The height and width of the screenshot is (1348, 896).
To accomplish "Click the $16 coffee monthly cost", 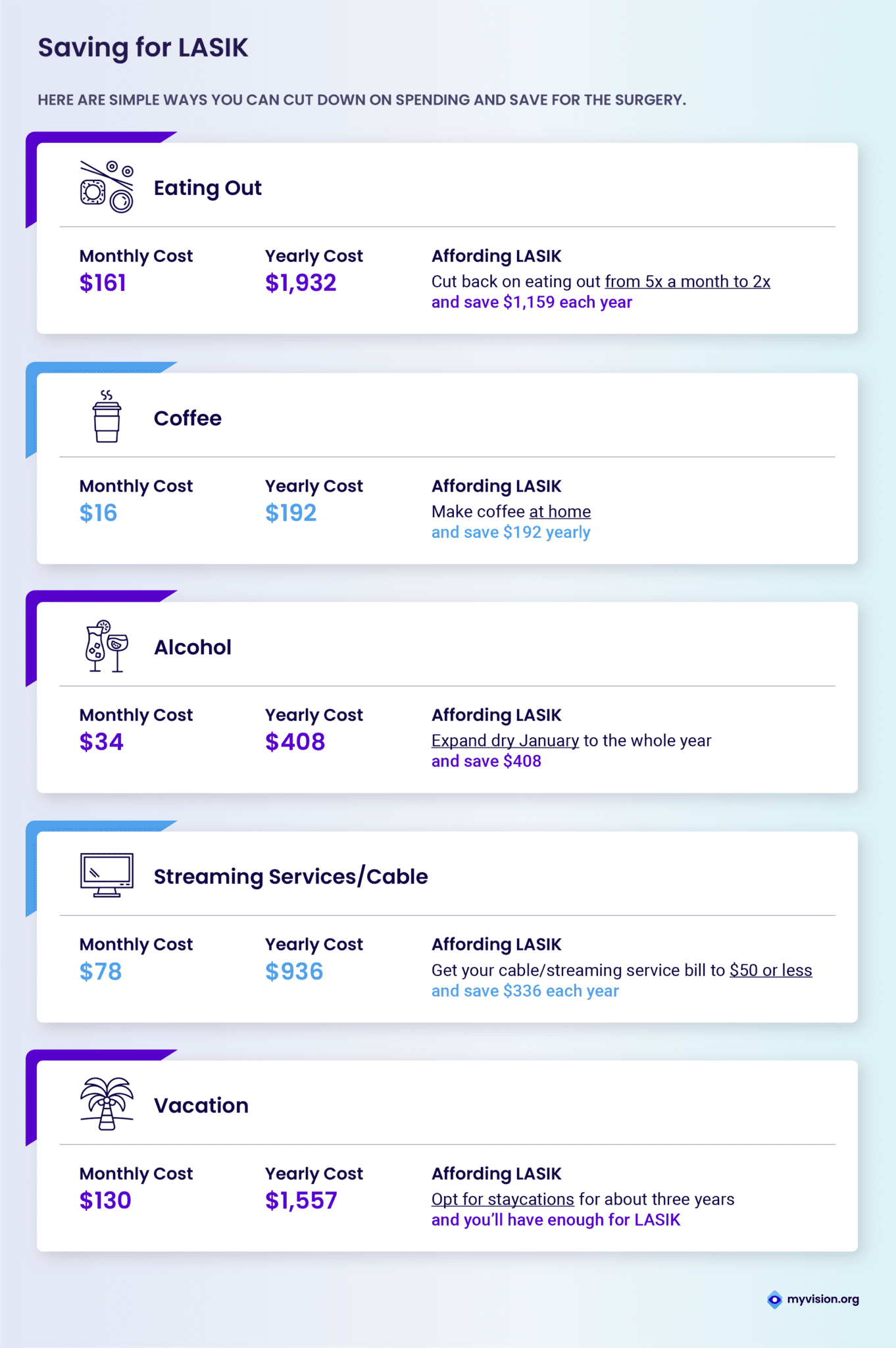I will (x=98, y=513).
